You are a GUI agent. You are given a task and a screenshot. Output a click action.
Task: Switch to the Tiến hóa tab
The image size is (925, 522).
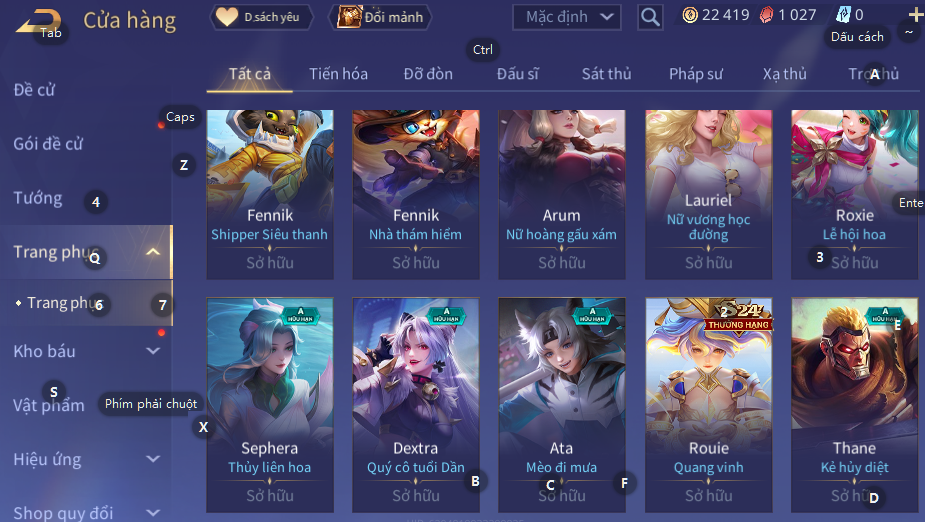339,74
